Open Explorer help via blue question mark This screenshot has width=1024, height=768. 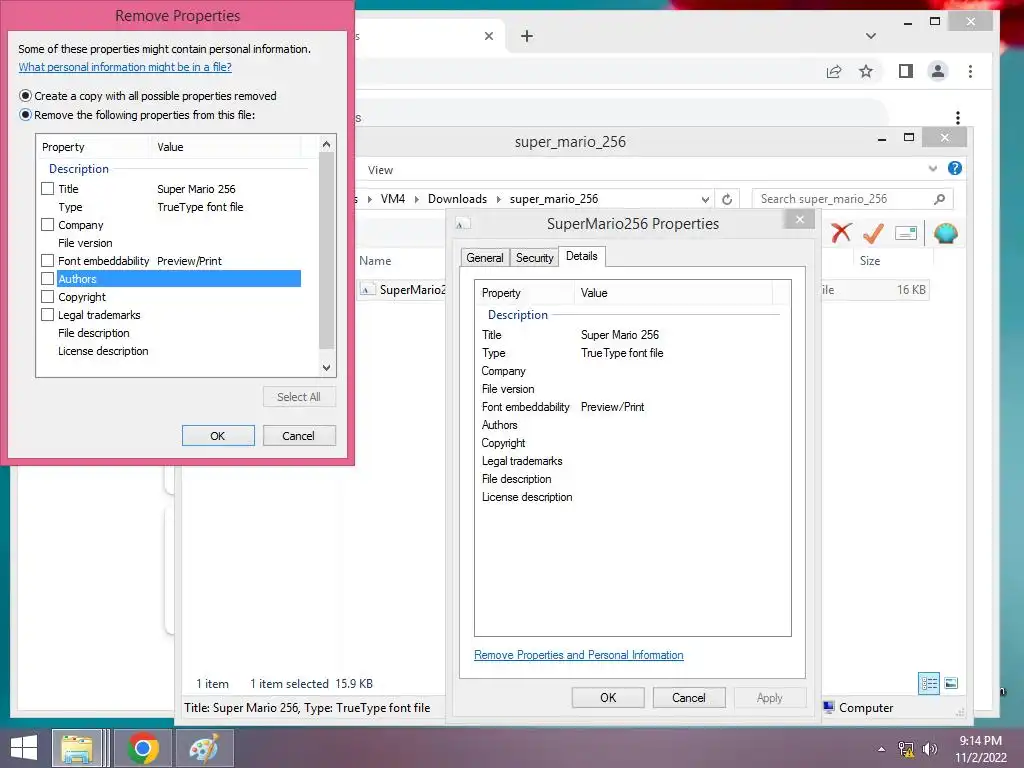pos(954,168)
